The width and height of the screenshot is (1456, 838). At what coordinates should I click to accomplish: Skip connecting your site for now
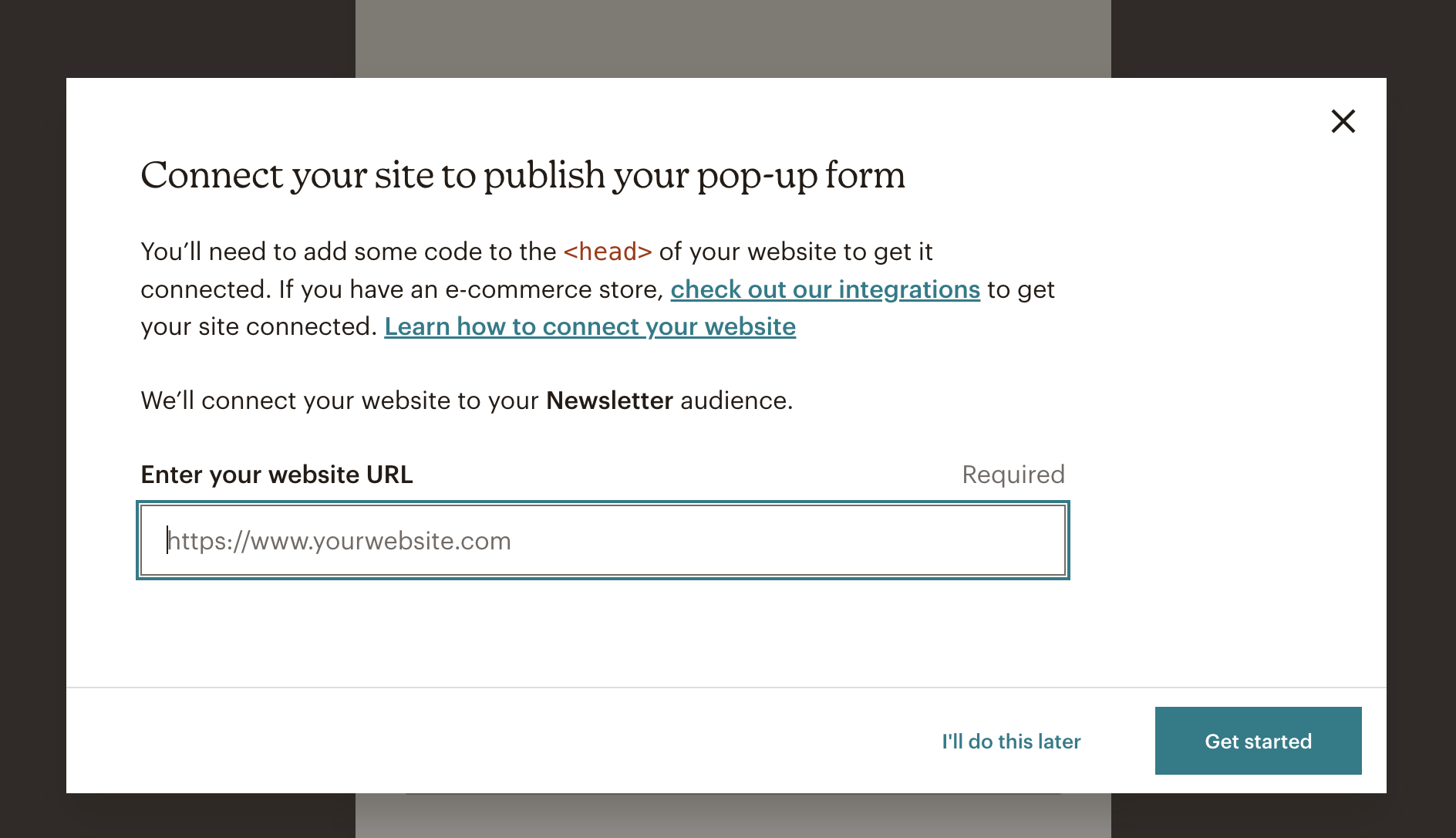click(1011, 741)
